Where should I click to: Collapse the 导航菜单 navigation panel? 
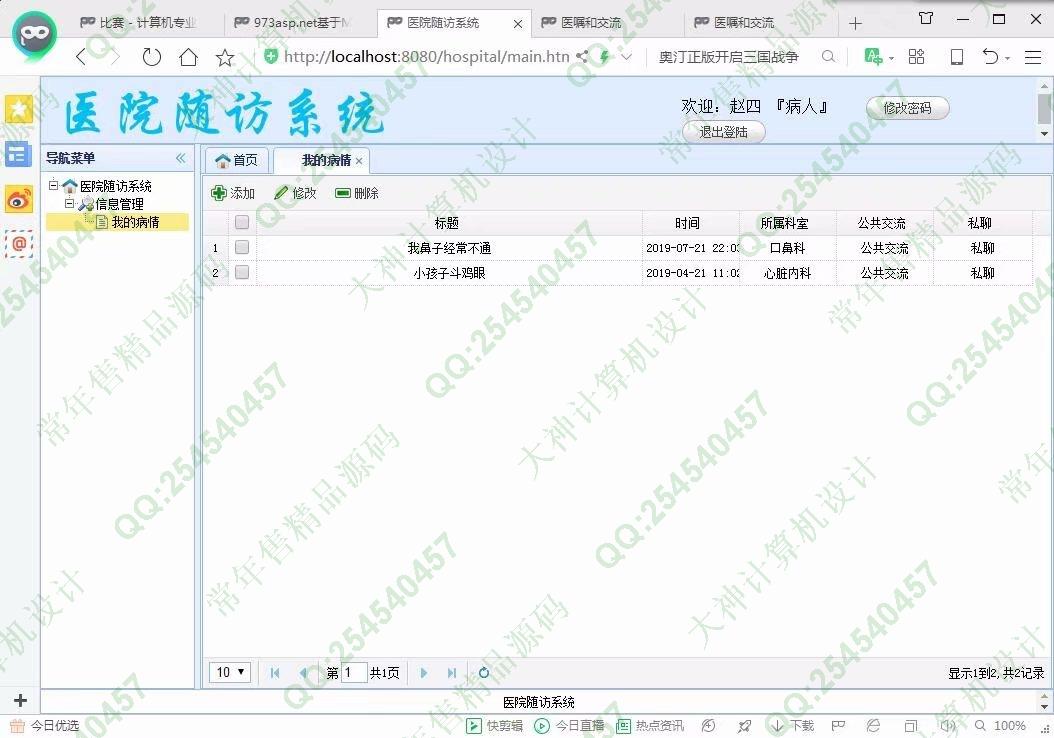tap(181, 158)
